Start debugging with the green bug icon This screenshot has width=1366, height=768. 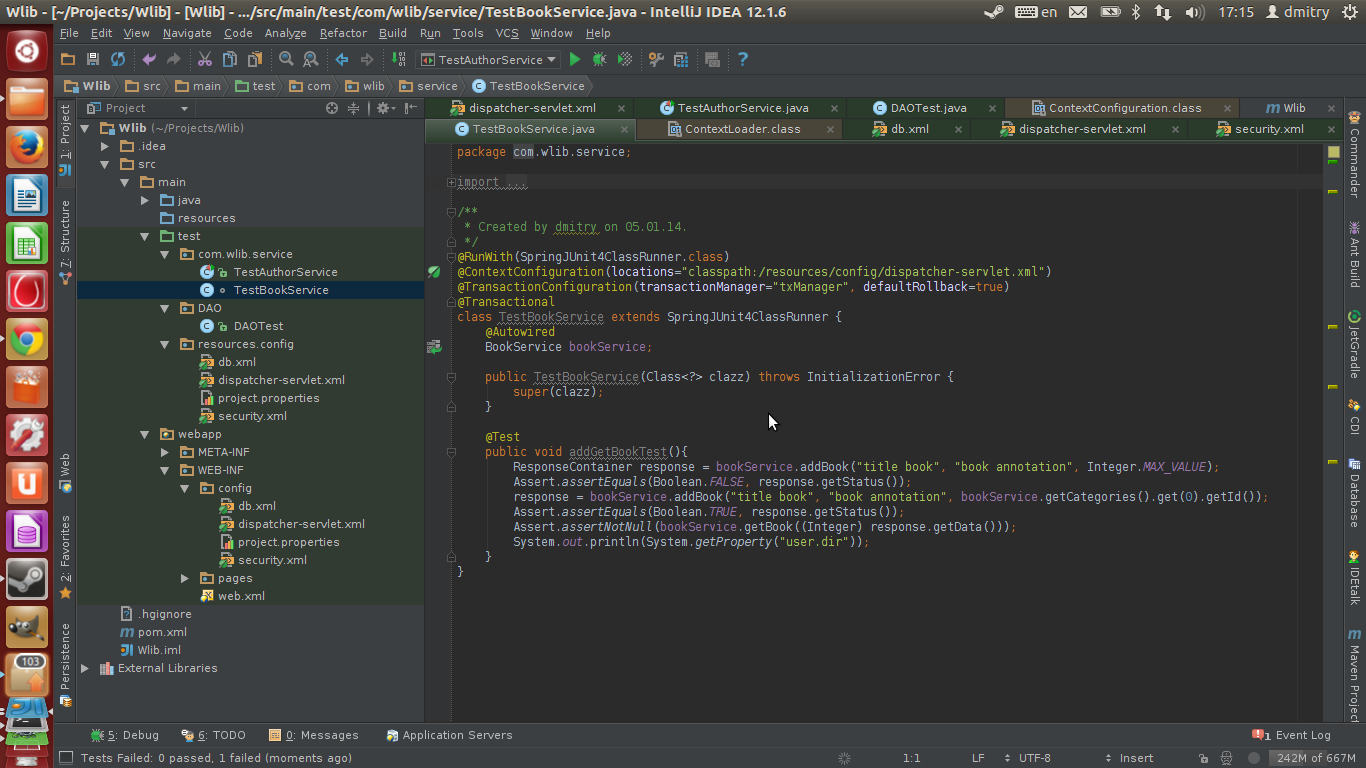(600, 60)
